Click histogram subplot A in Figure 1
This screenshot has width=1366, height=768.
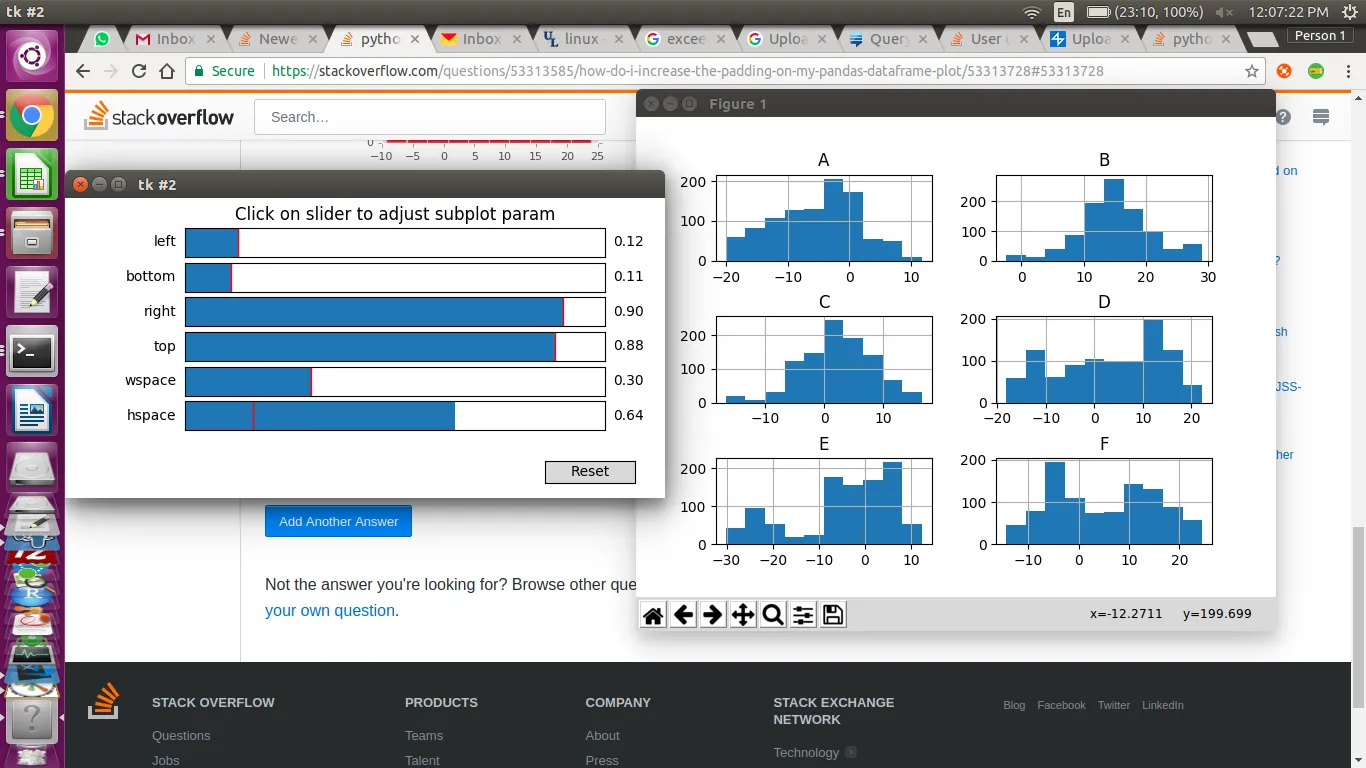point(824,218)
